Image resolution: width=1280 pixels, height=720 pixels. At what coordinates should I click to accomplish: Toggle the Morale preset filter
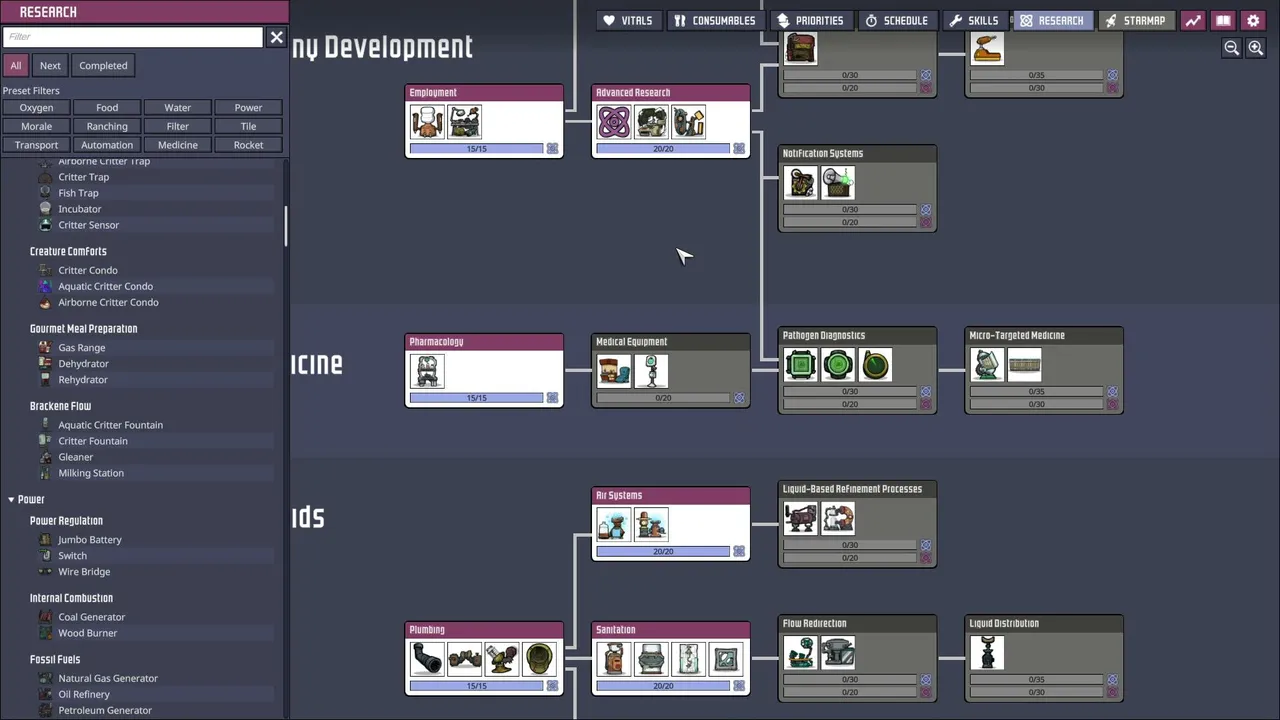36,126
